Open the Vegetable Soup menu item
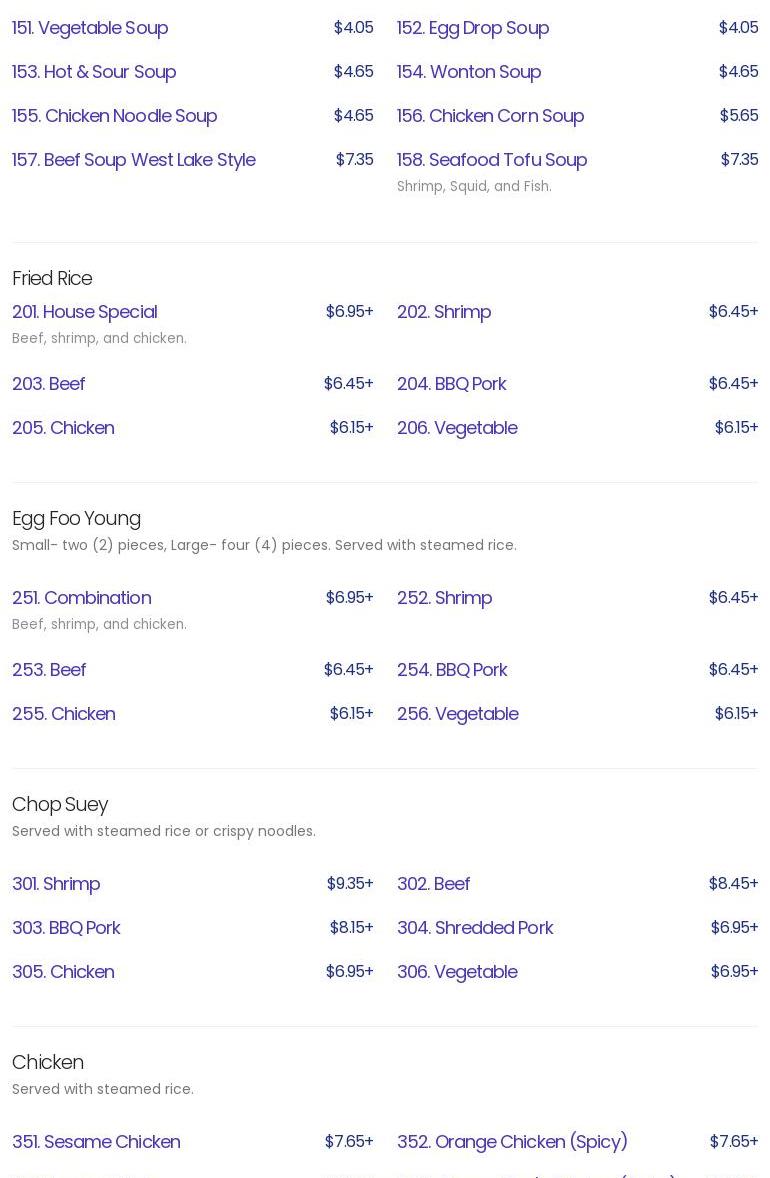 coord(90,28)
